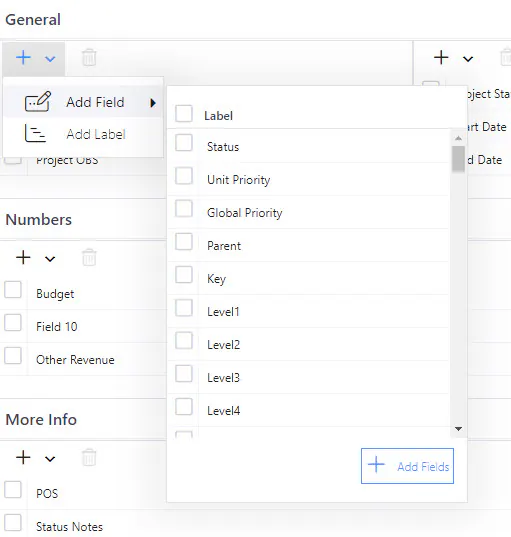
Task: Select the Level3 field label
Action: click(x=223, y=378)
